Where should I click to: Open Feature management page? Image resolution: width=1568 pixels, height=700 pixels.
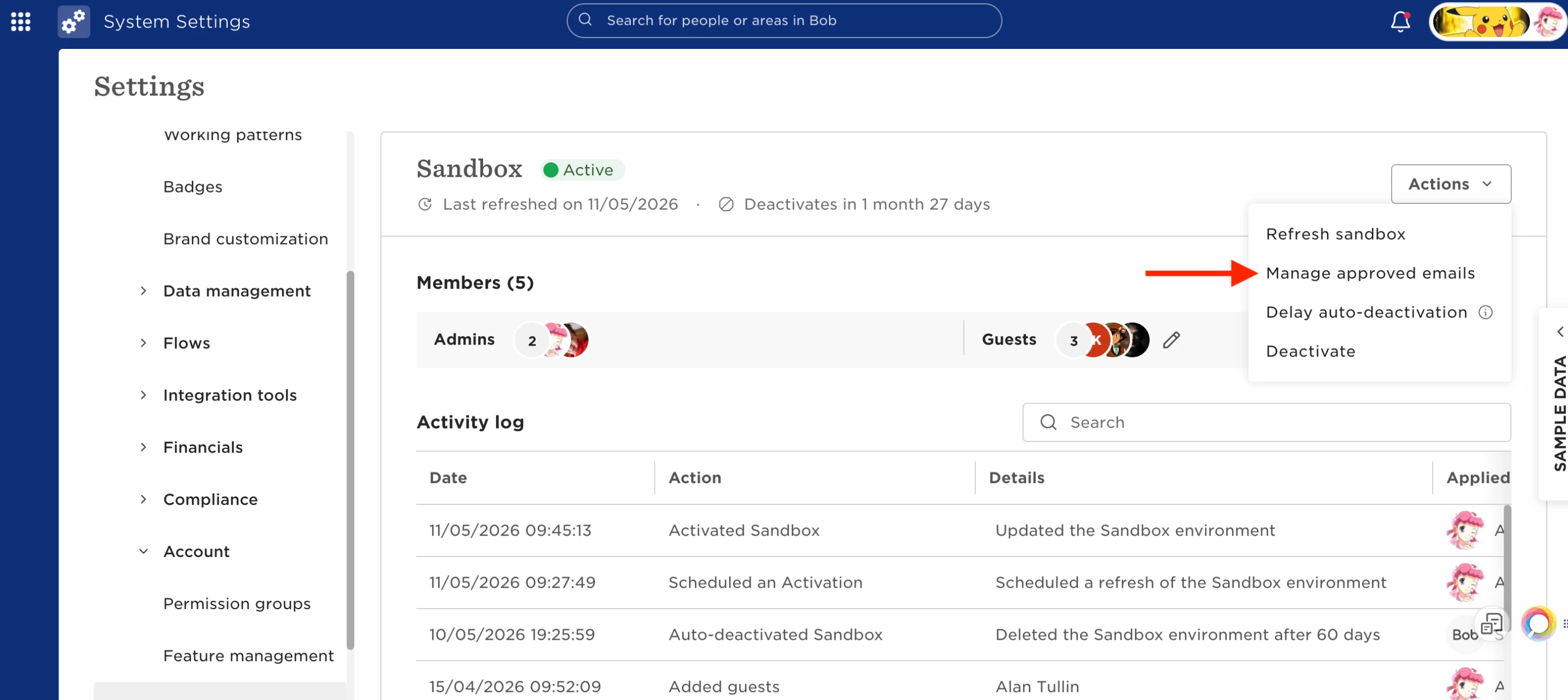coord(248,655)
